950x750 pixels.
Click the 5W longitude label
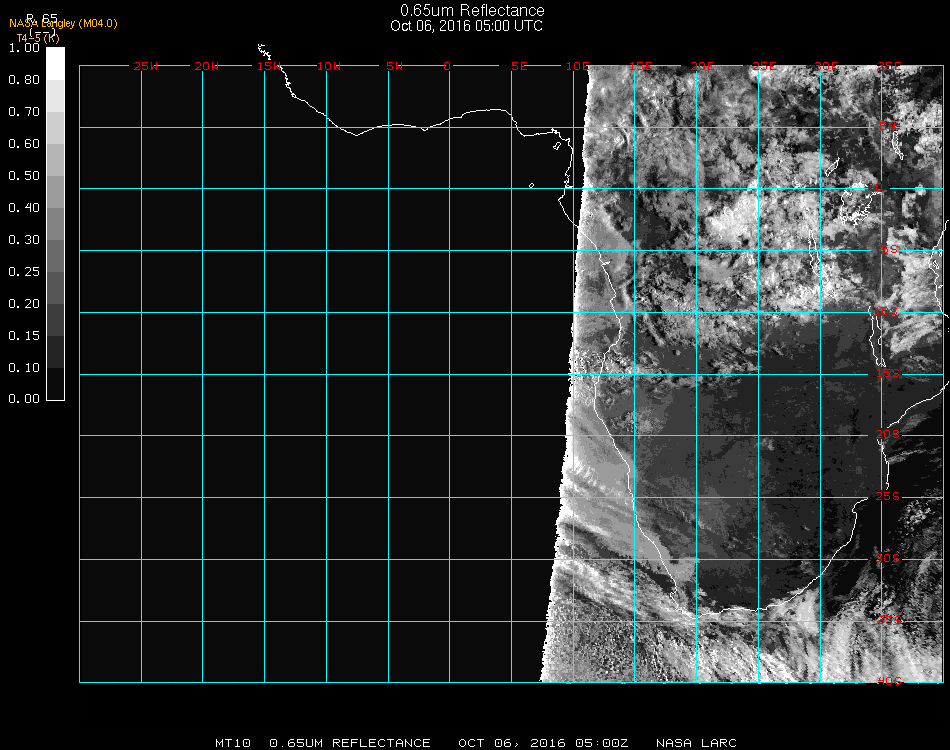coord(394,66)
